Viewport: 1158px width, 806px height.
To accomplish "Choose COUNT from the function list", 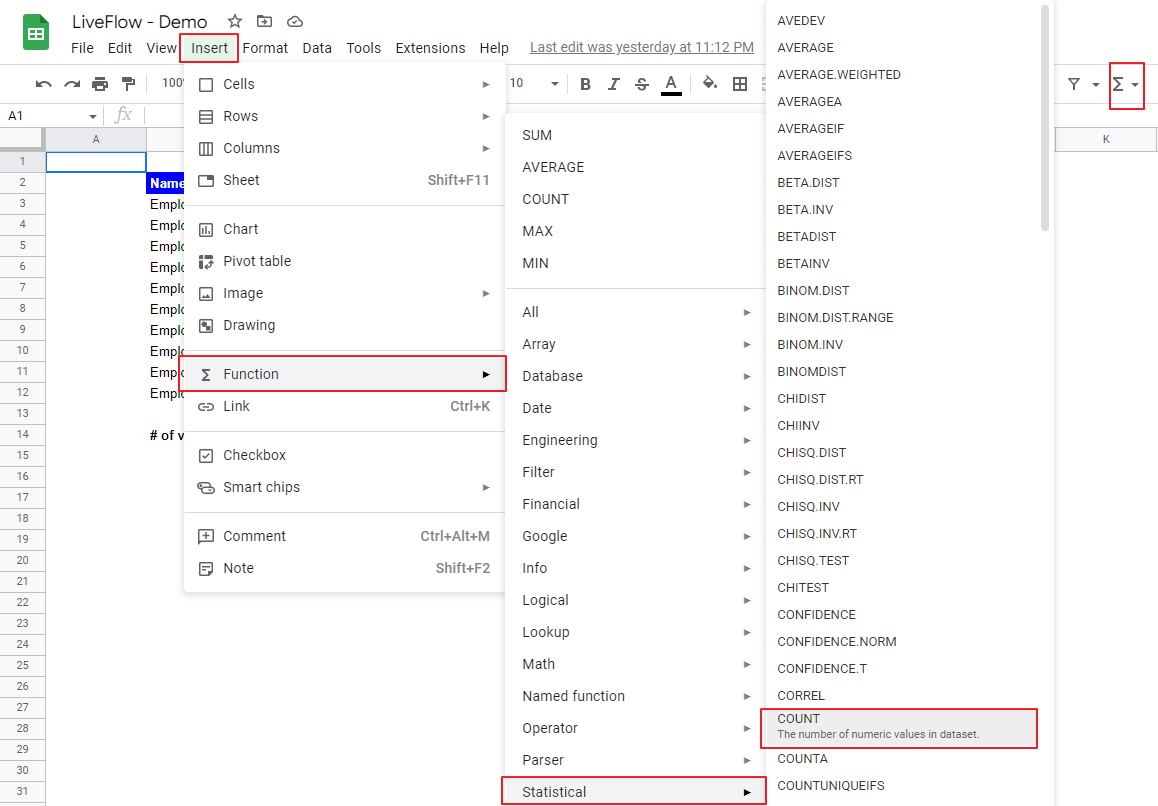I will 898,728.
